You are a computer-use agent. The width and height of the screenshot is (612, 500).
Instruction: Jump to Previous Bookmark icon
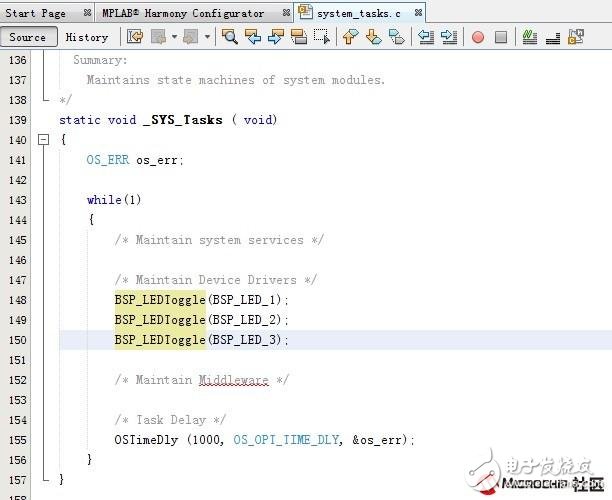click(350, 37)
